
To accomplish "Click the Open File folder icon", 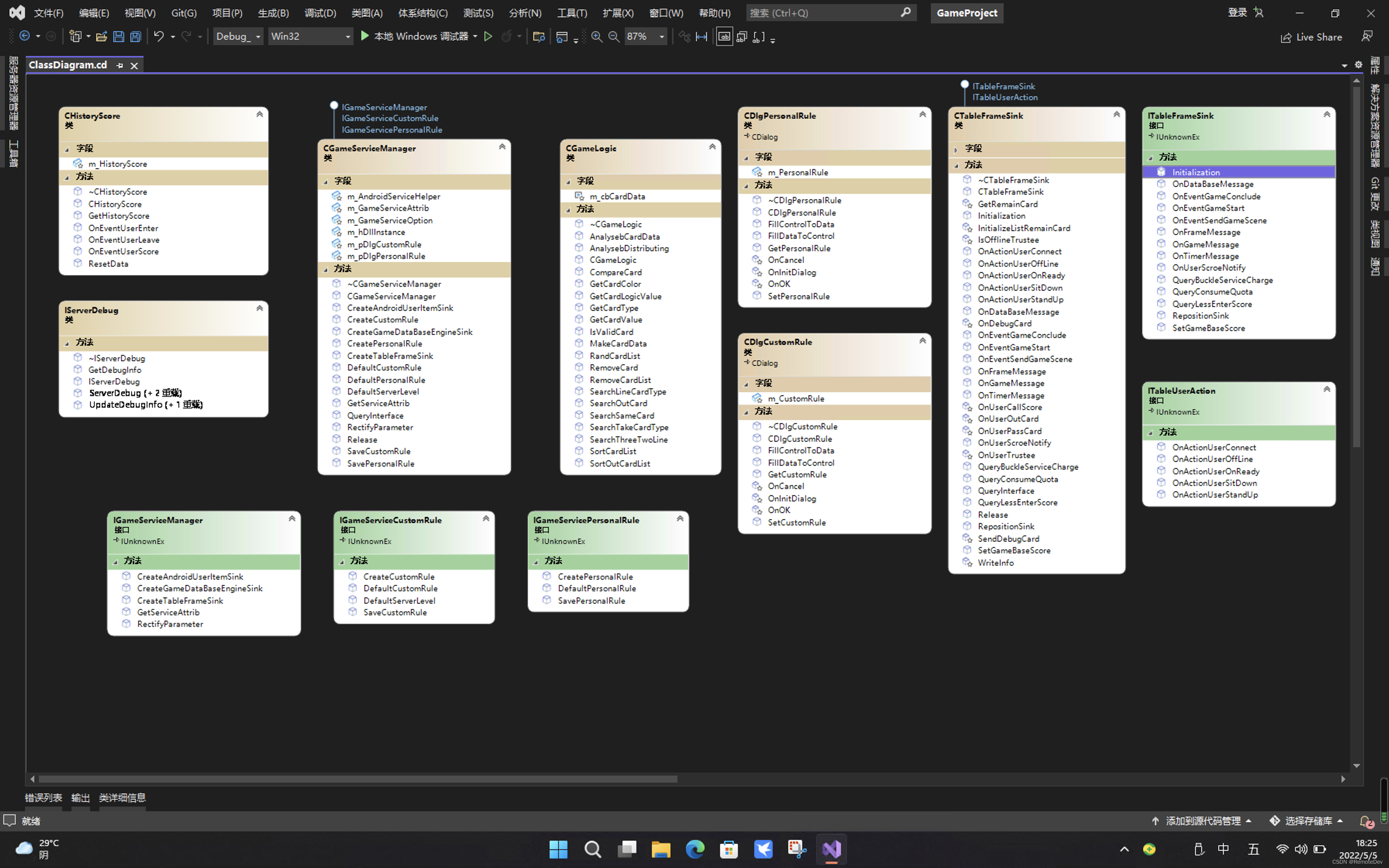I will [x=102, y=37].
